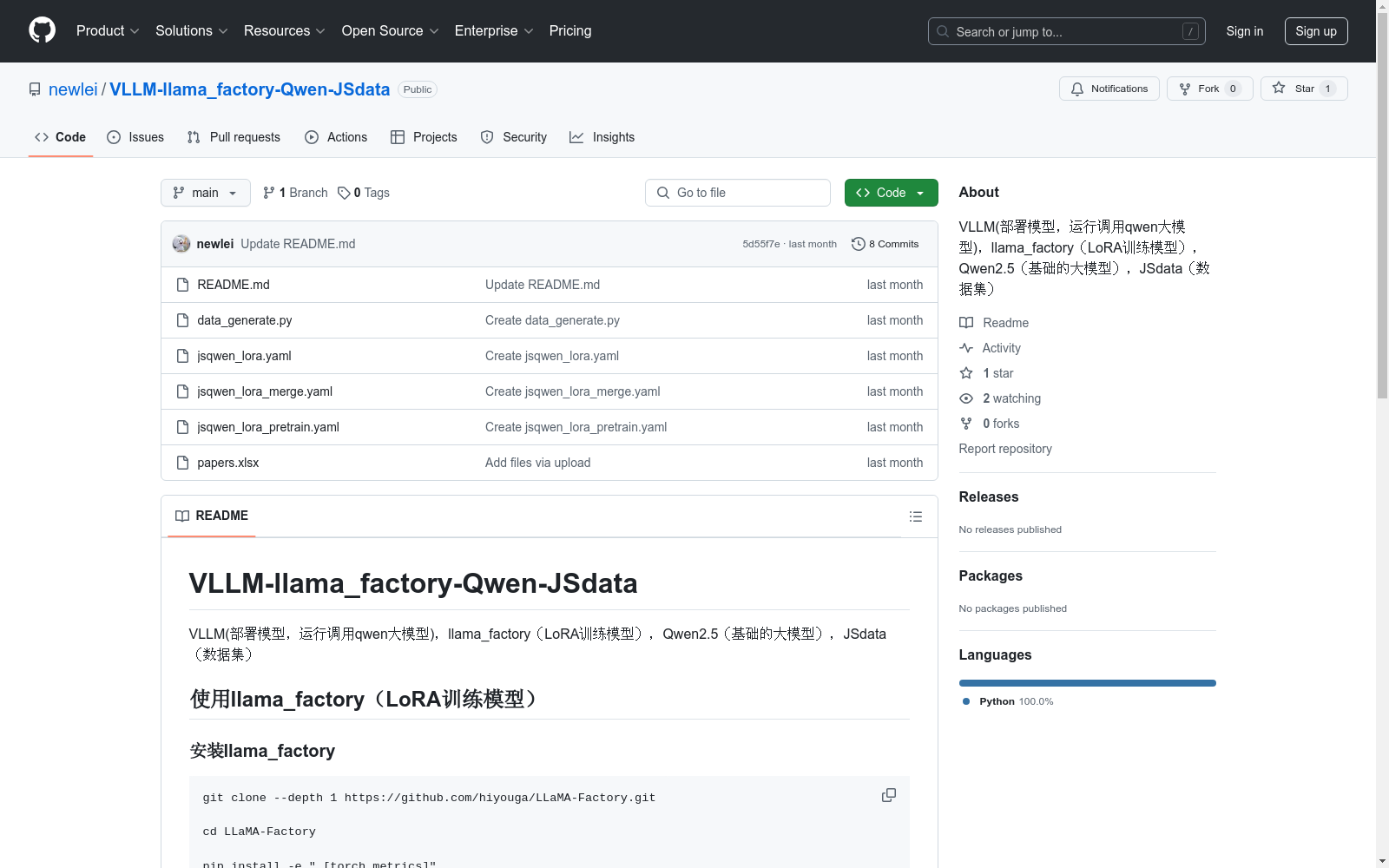The width and height of the screenshot is (1389, 868).
Task: Open the Actions tab
Action: [336, 137]
